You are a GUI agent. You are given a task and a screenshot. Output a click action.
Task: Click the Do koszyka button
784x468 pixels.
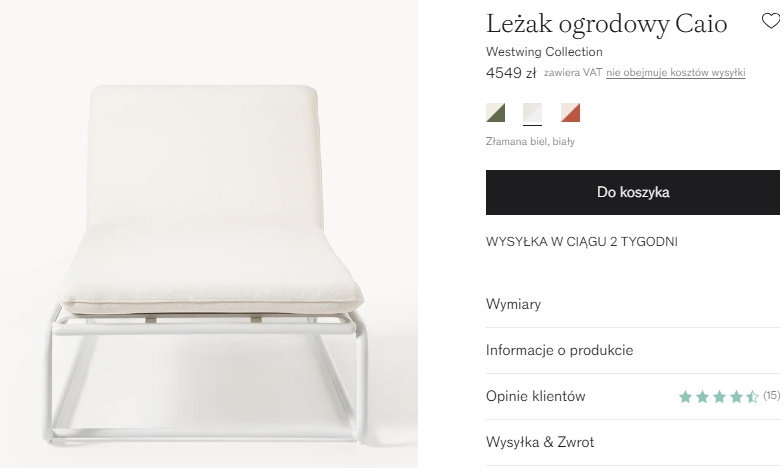click(x=632, y=192)
